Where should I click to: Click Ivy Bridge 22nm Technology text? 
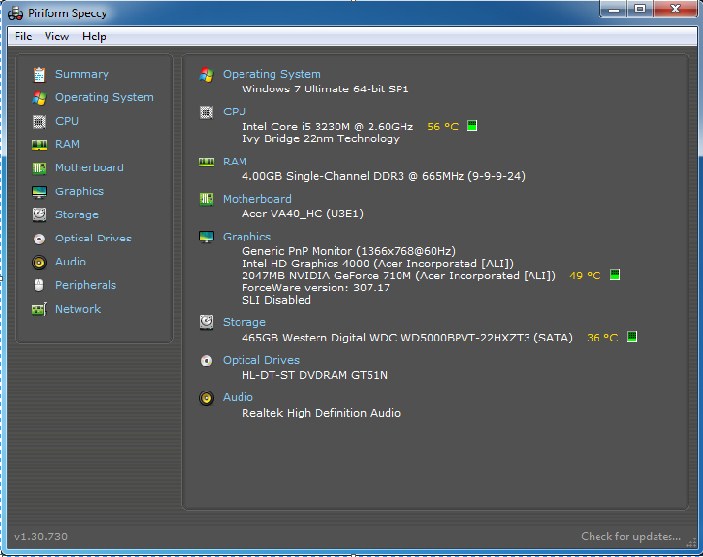point(321,139)
